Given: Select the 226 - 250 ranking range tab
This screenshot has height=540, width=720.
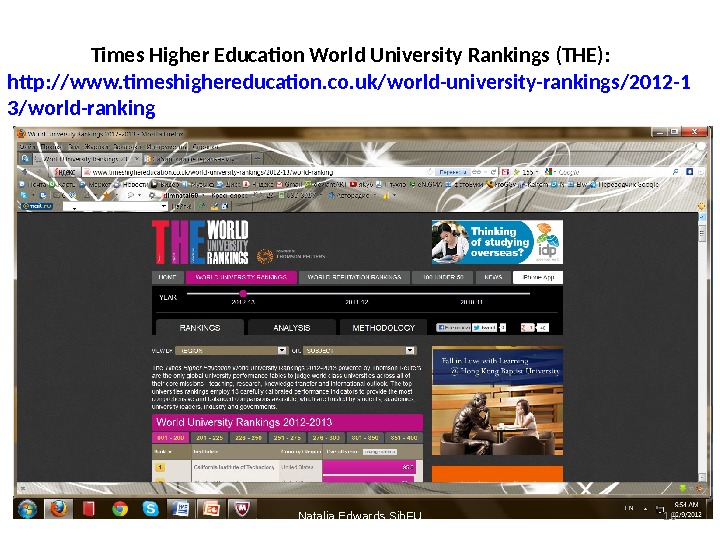Looking at the screenshot, I should (x=248, y=438).
